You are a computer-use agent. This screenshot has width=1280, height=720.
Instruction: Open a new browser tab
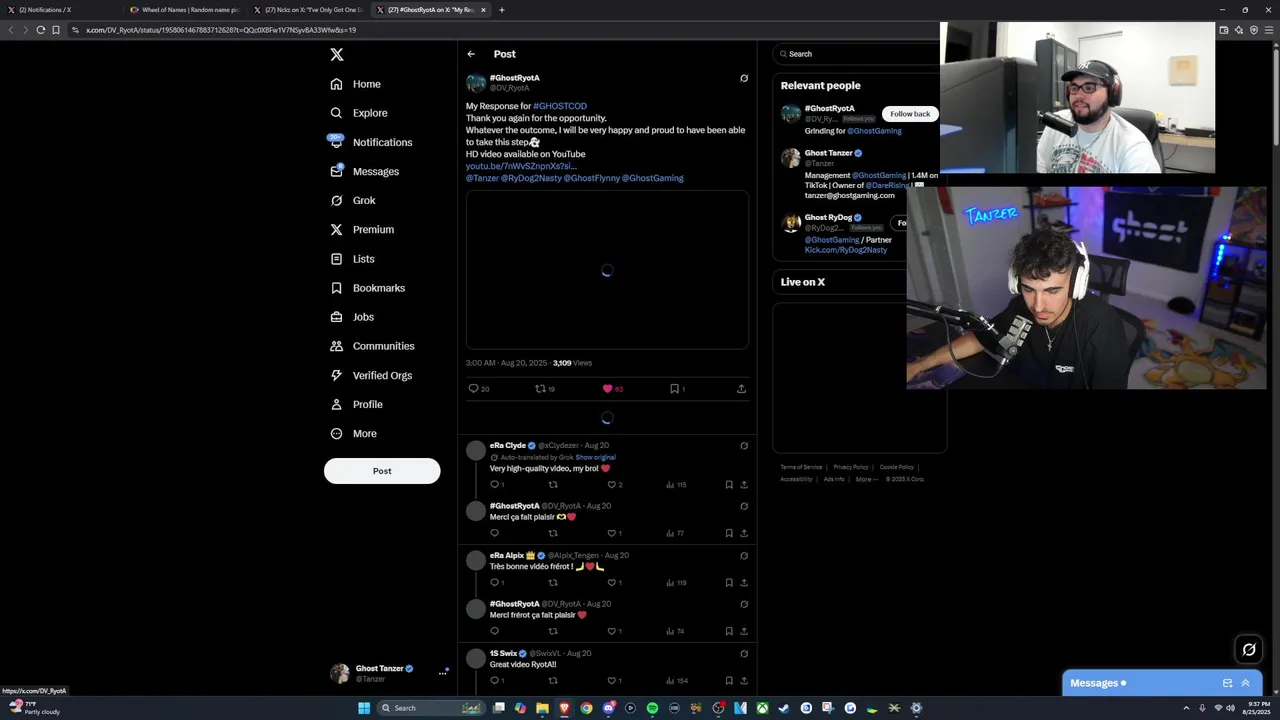coord(502,10)
